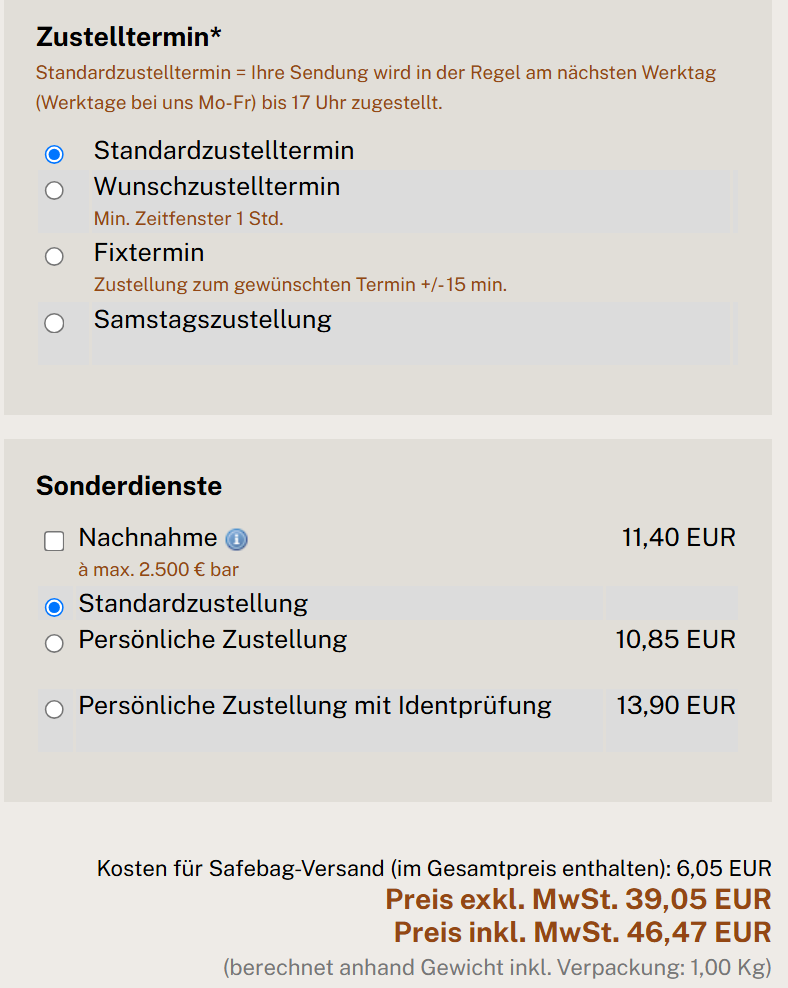The width and height of the screenshot is (788, 988).
Task: Click the 'Persönliche Zustellung mit Identprüfung' label
Action: pyautogui.click(x=314, y=706)
